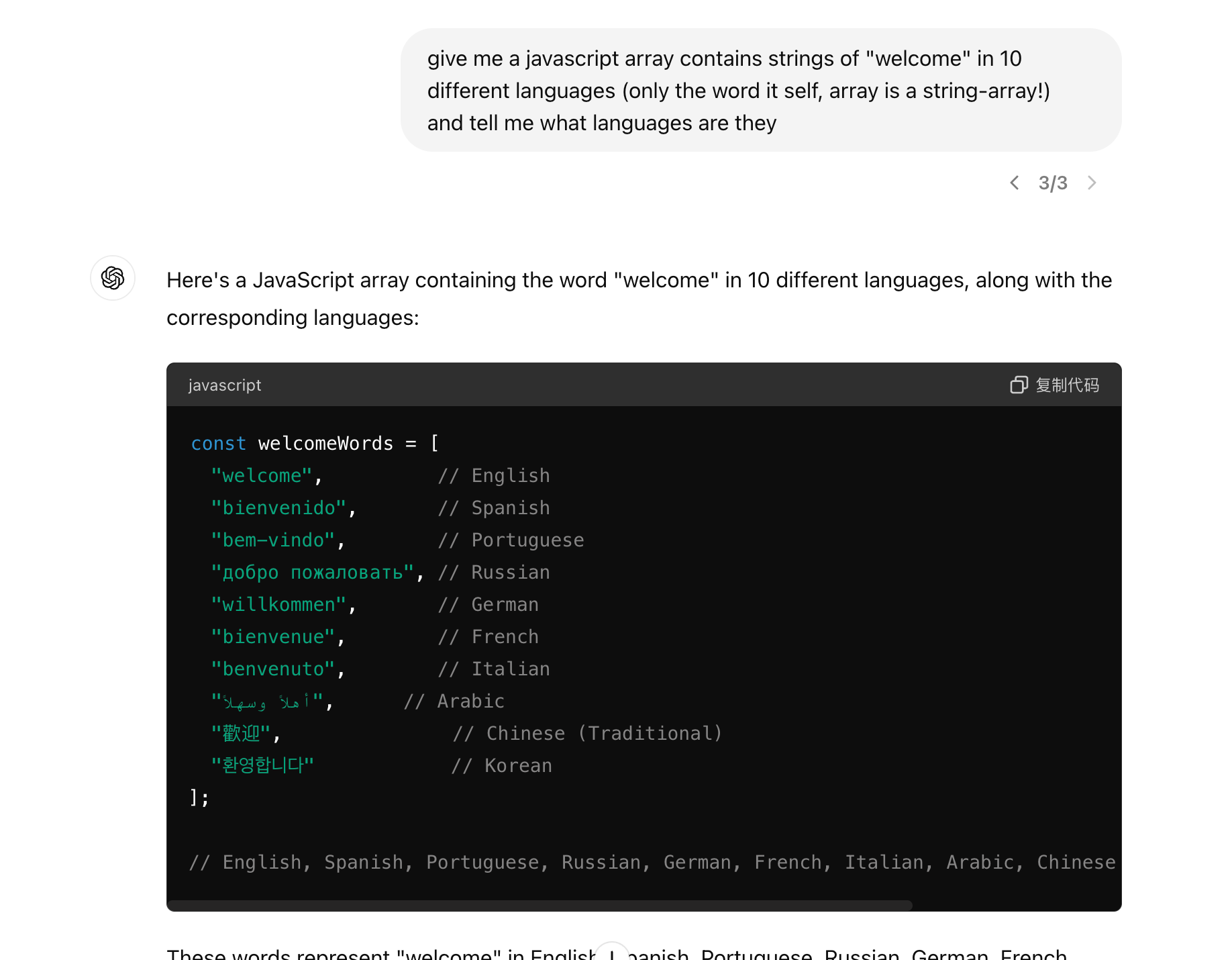Click the const keyword in code
This screenshot has width=1232, height=960.
[x=218, y=444]
